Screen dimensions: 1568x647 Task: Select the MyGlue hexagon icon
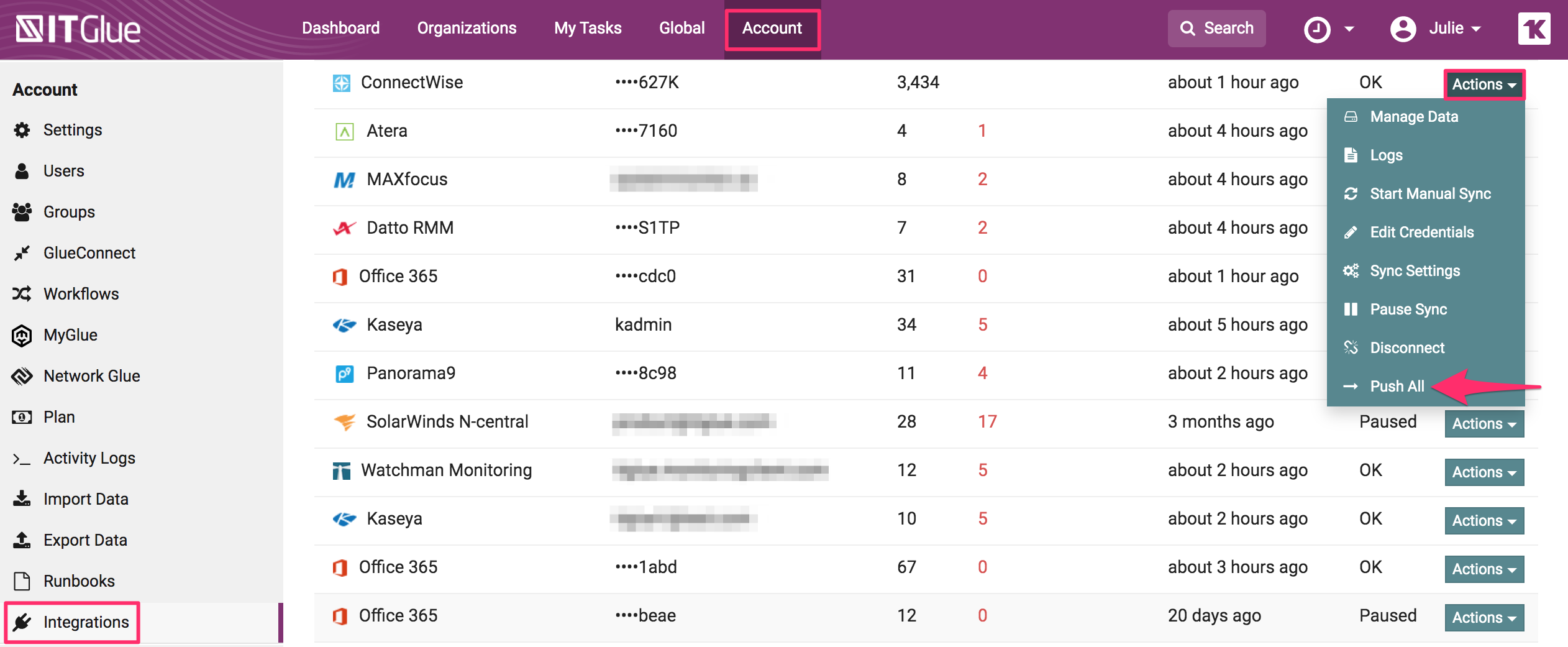pyautogui.click(x=22, y=335)
